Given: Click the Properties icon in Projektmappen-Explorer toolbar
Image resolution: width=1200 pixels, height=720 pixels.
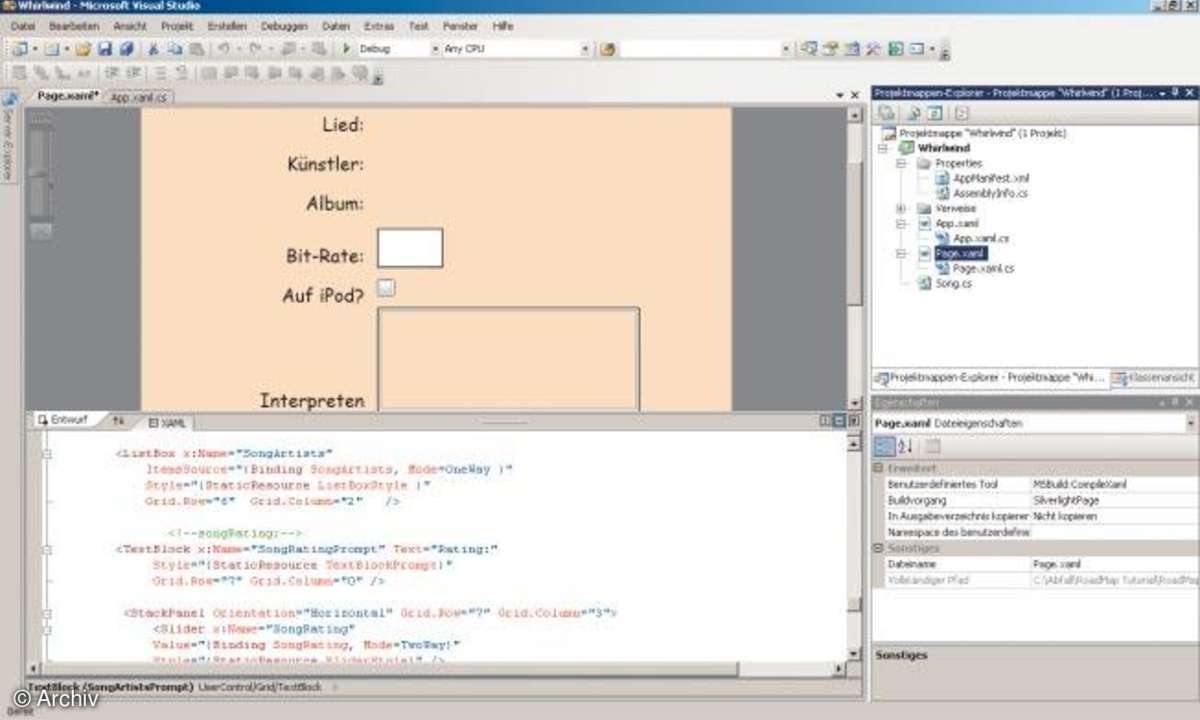Looking at the screenshot, I should 887,113.
